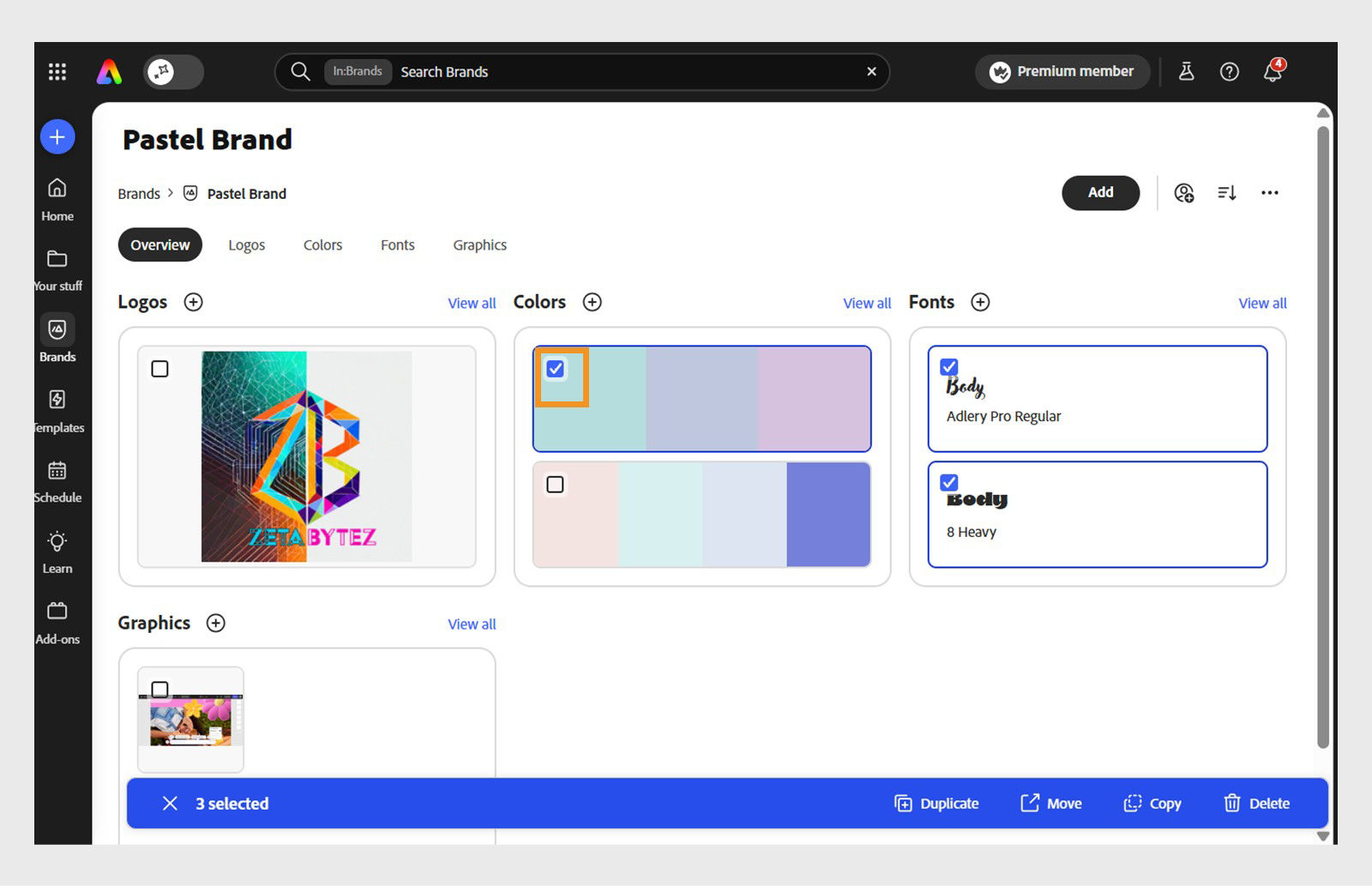
Task: Click View all next to Fonts
Action: click(x=1261, y=303)
